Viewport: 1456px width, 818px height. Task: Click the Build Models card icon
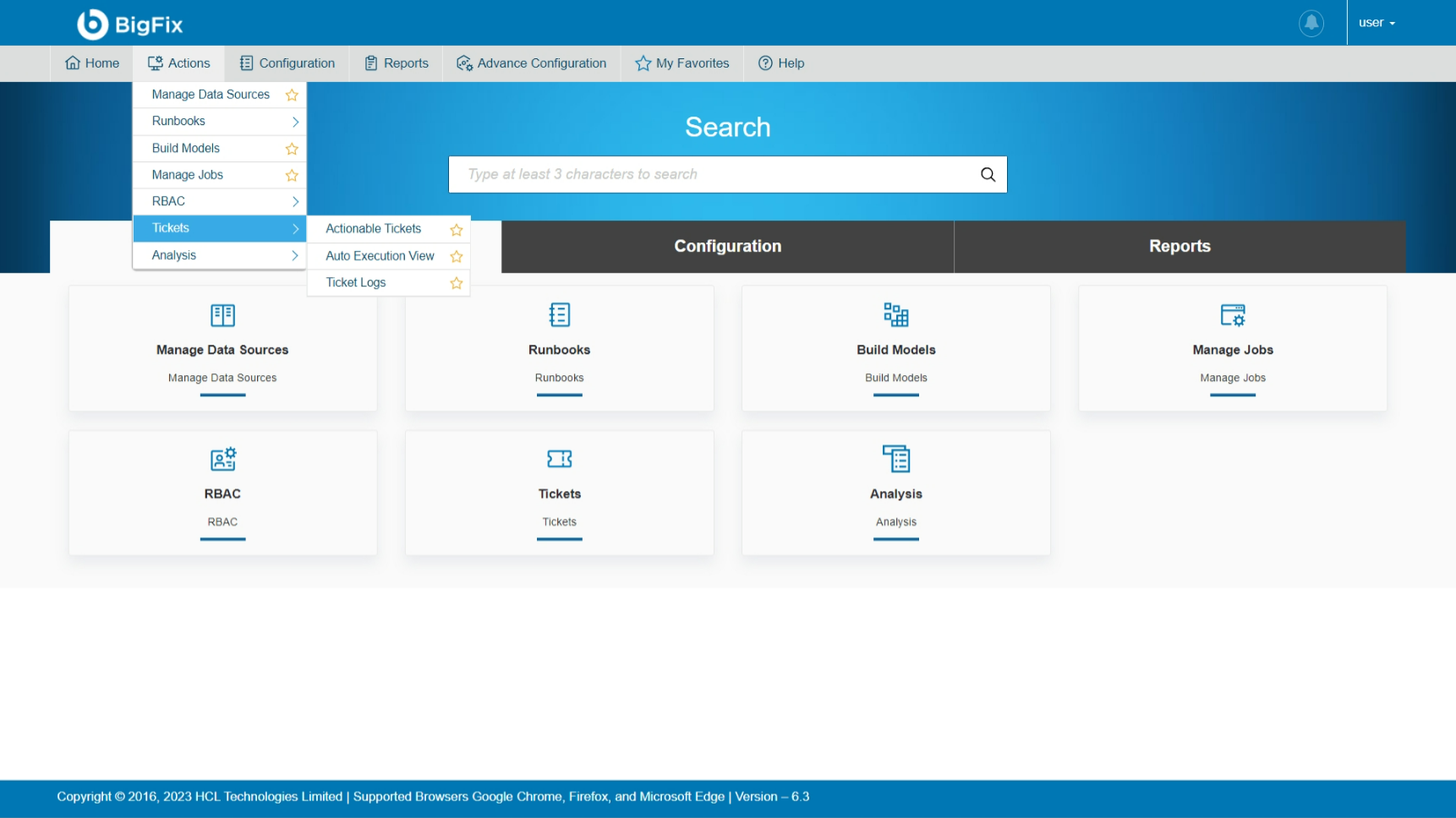coord(896,315)
